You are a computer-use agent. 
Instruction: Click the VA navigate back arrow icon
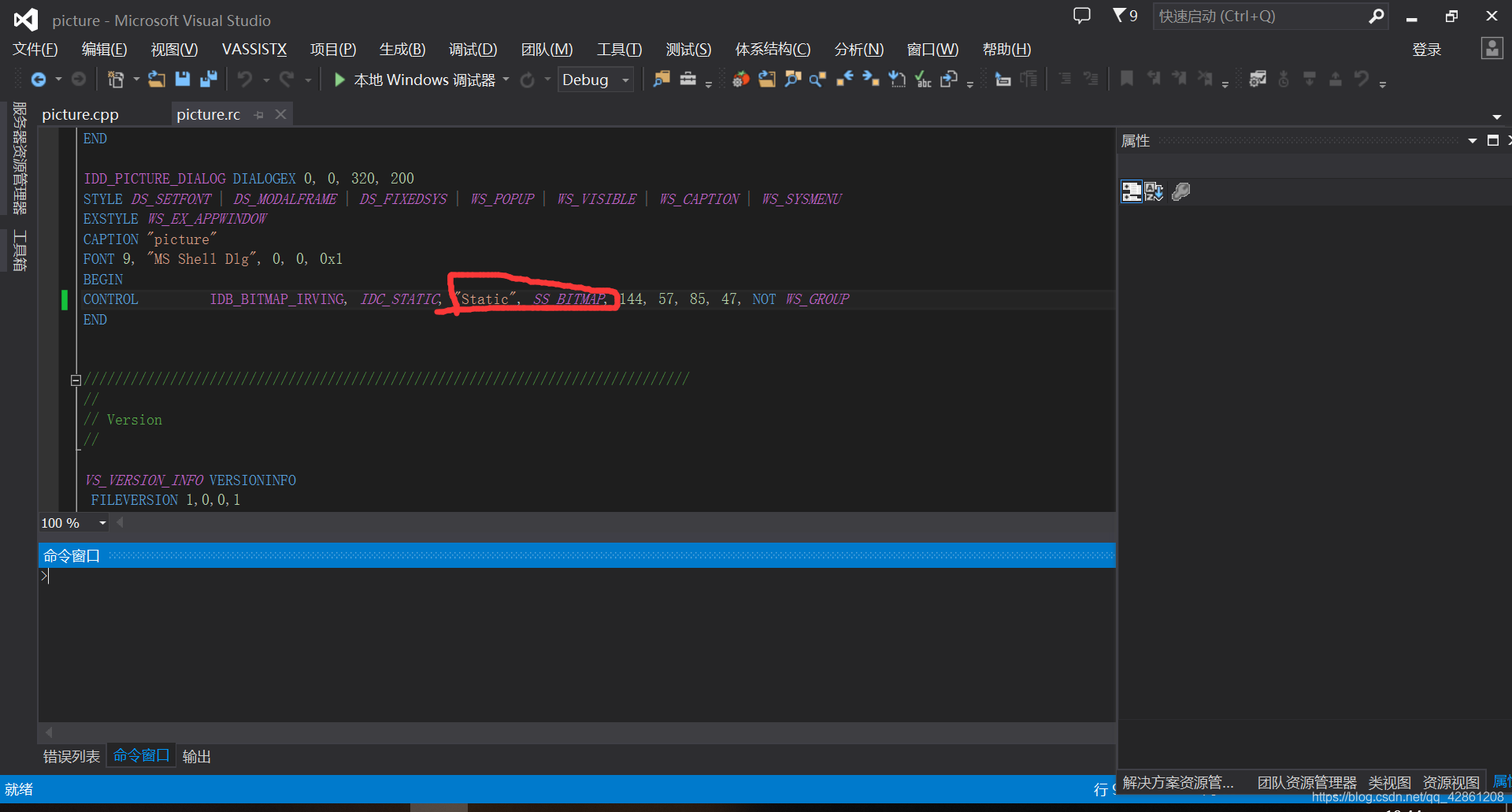845,79
